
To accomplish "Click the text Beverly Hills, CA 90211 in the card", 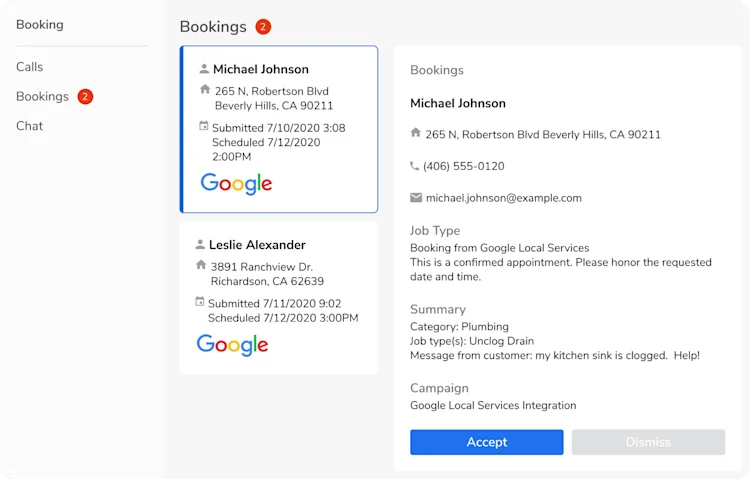I will click(x=274, y=106).
